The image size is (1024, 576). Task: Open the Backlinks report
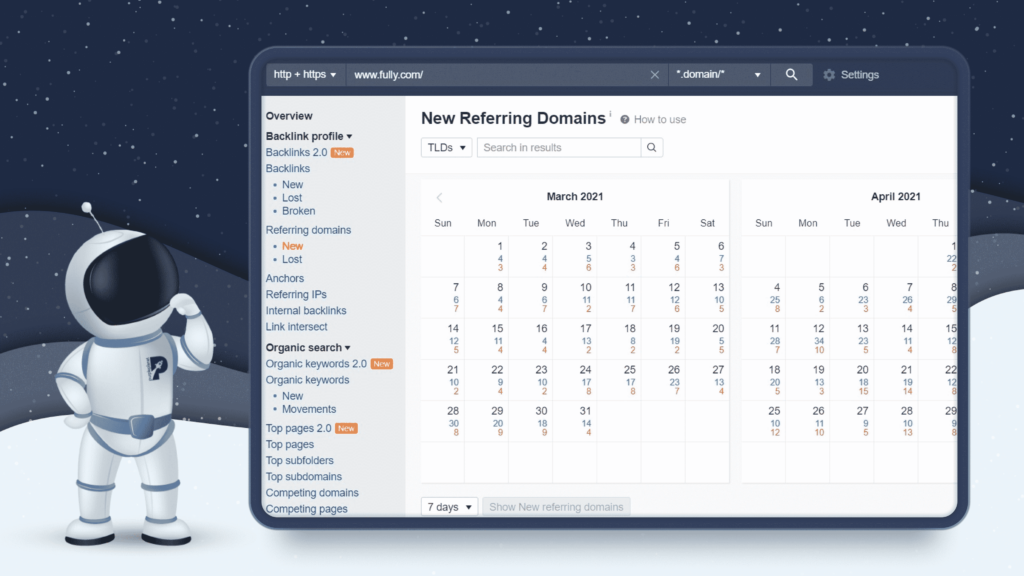click(287, 168)
